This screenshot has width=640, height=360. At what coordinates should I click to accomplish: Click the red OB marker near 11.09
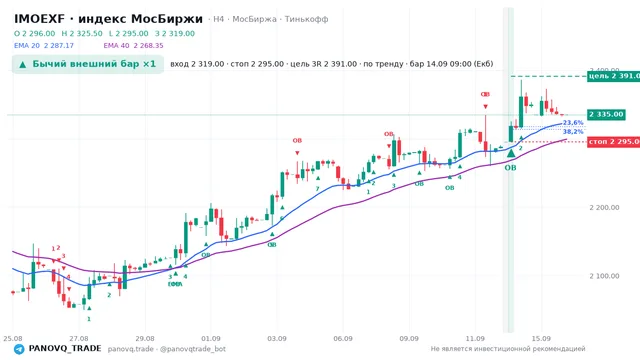(x=485, y=95)
